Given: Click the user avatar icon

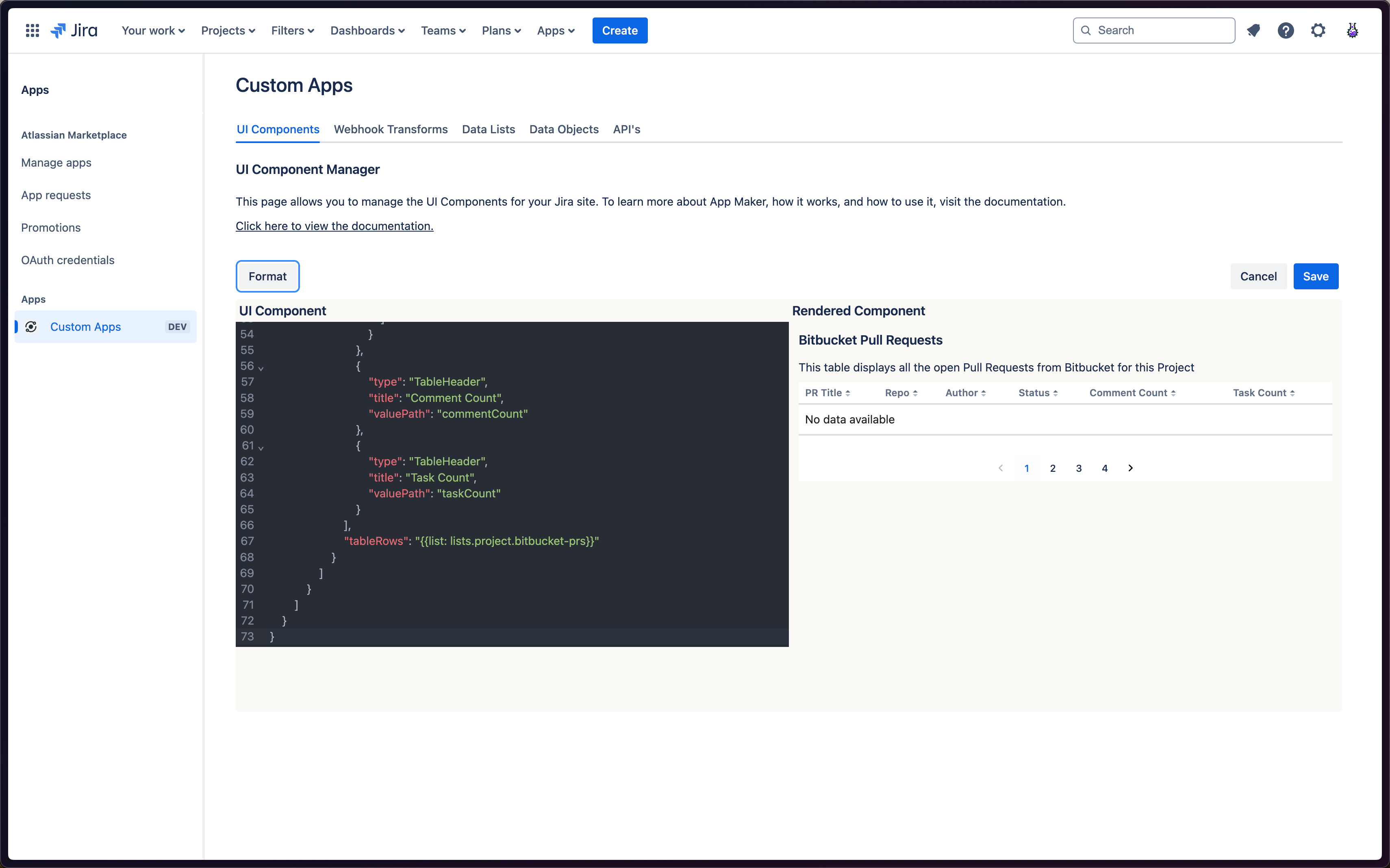Looking at the screenshot, I should pos(1353,30).
